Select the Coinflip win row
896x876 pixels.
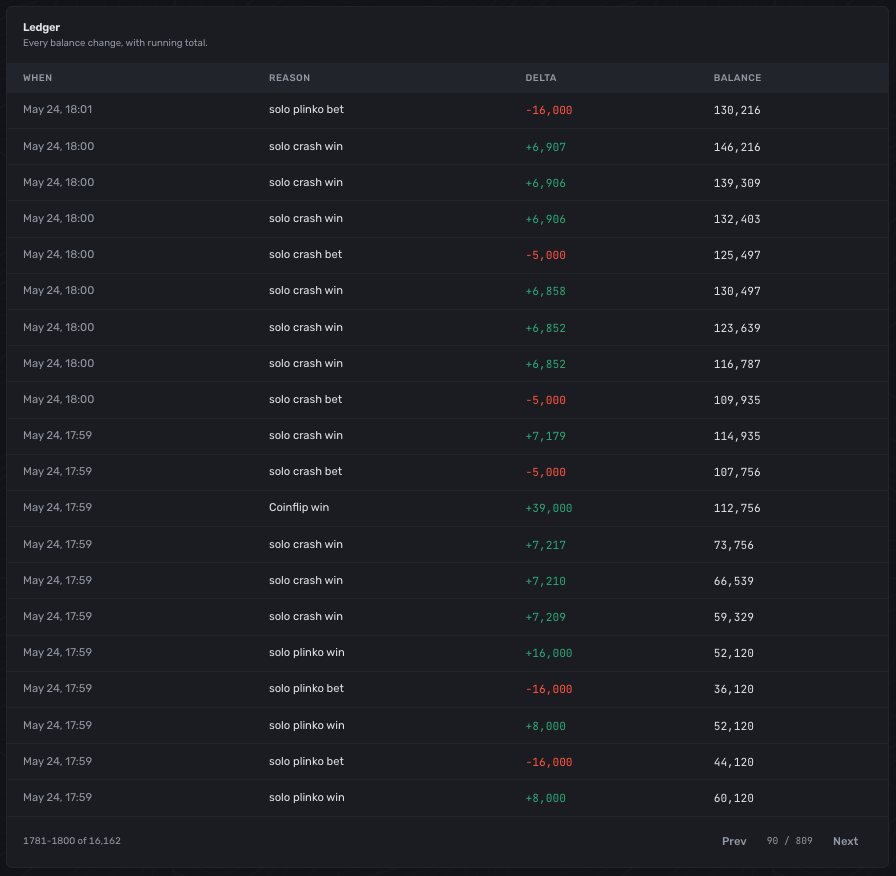point(447,508)
